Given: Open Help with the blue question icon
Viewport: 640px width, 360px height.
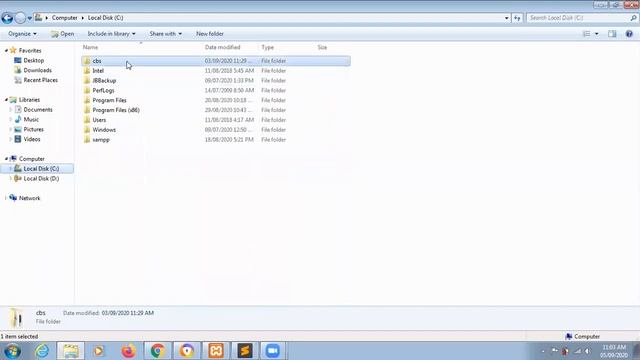Looking at the screenshot, I should click(x=629, y=34).
